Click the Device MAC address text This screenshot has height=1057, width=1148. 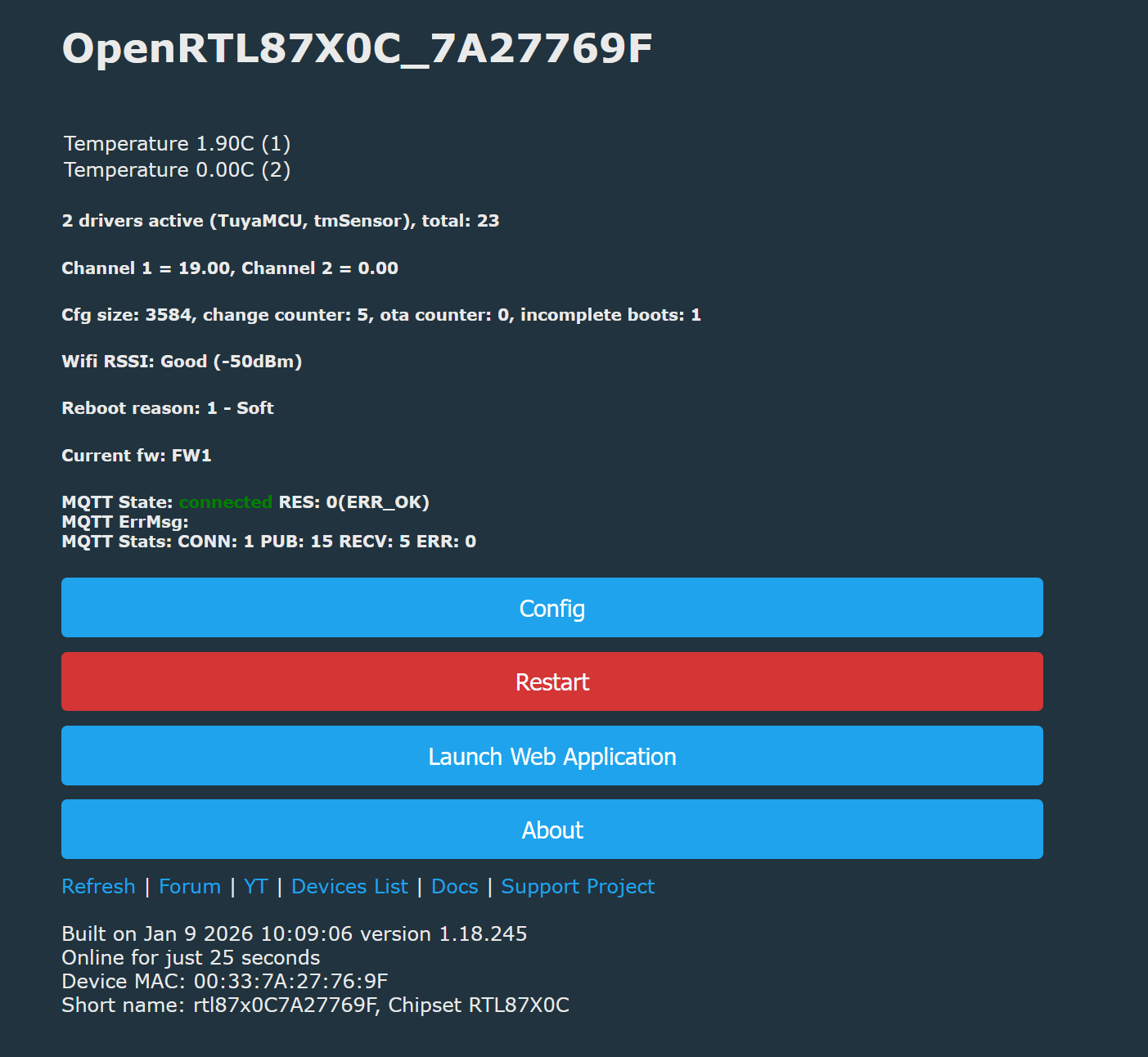[225, 981]
